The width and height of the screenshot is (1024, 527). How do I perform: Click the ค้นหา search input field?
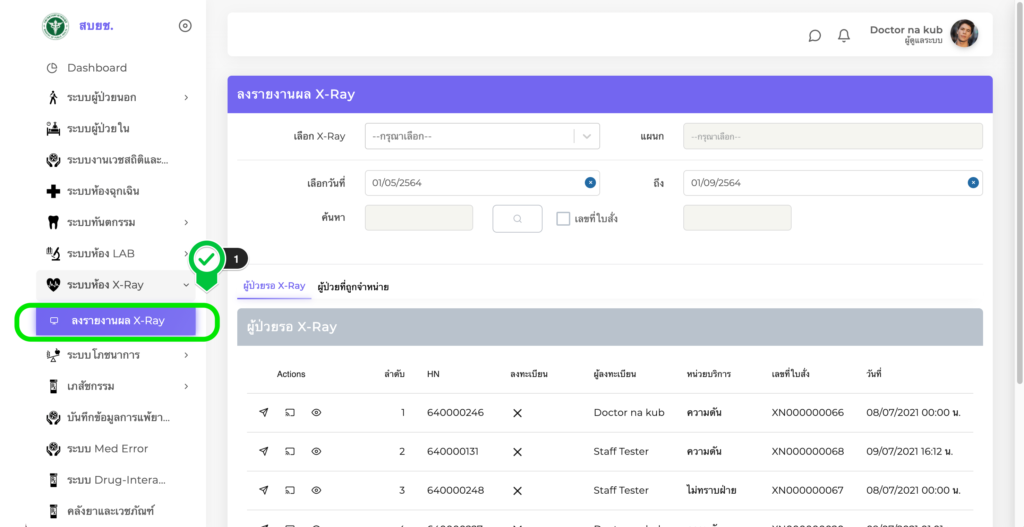pos(419,218)
